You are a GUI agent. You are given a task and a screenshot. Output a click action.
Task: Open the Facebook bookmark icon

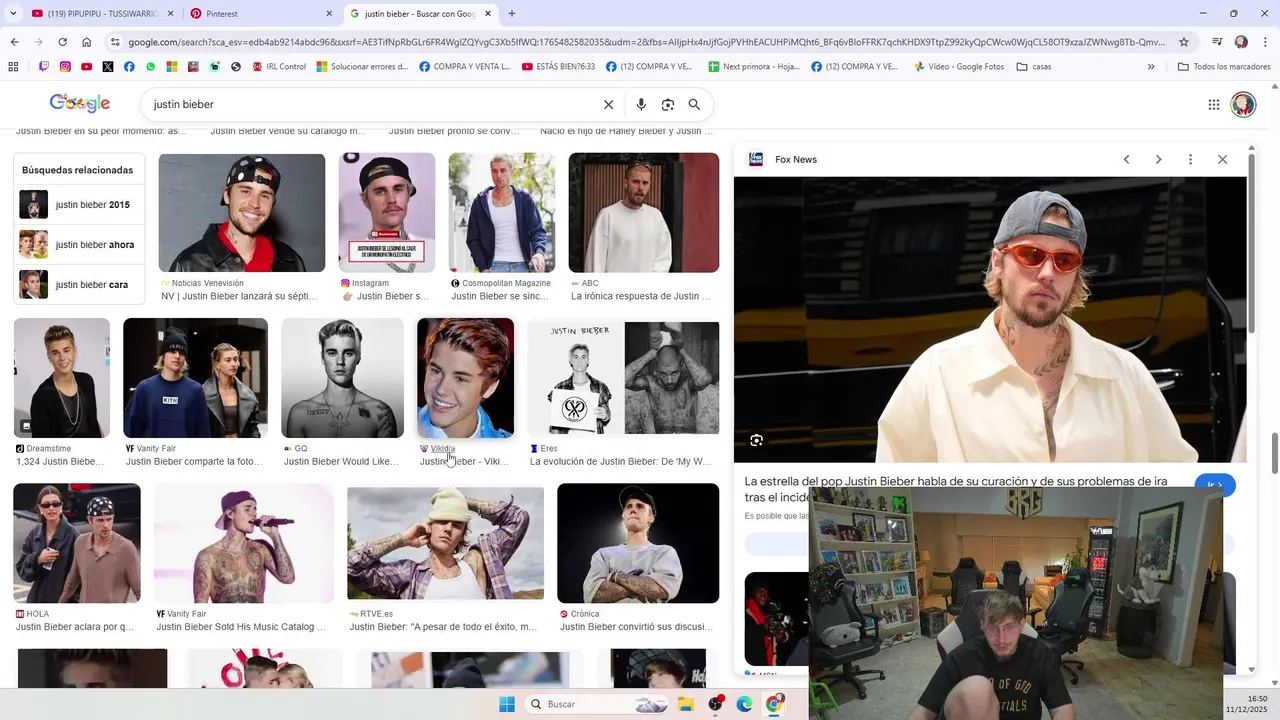129,67
